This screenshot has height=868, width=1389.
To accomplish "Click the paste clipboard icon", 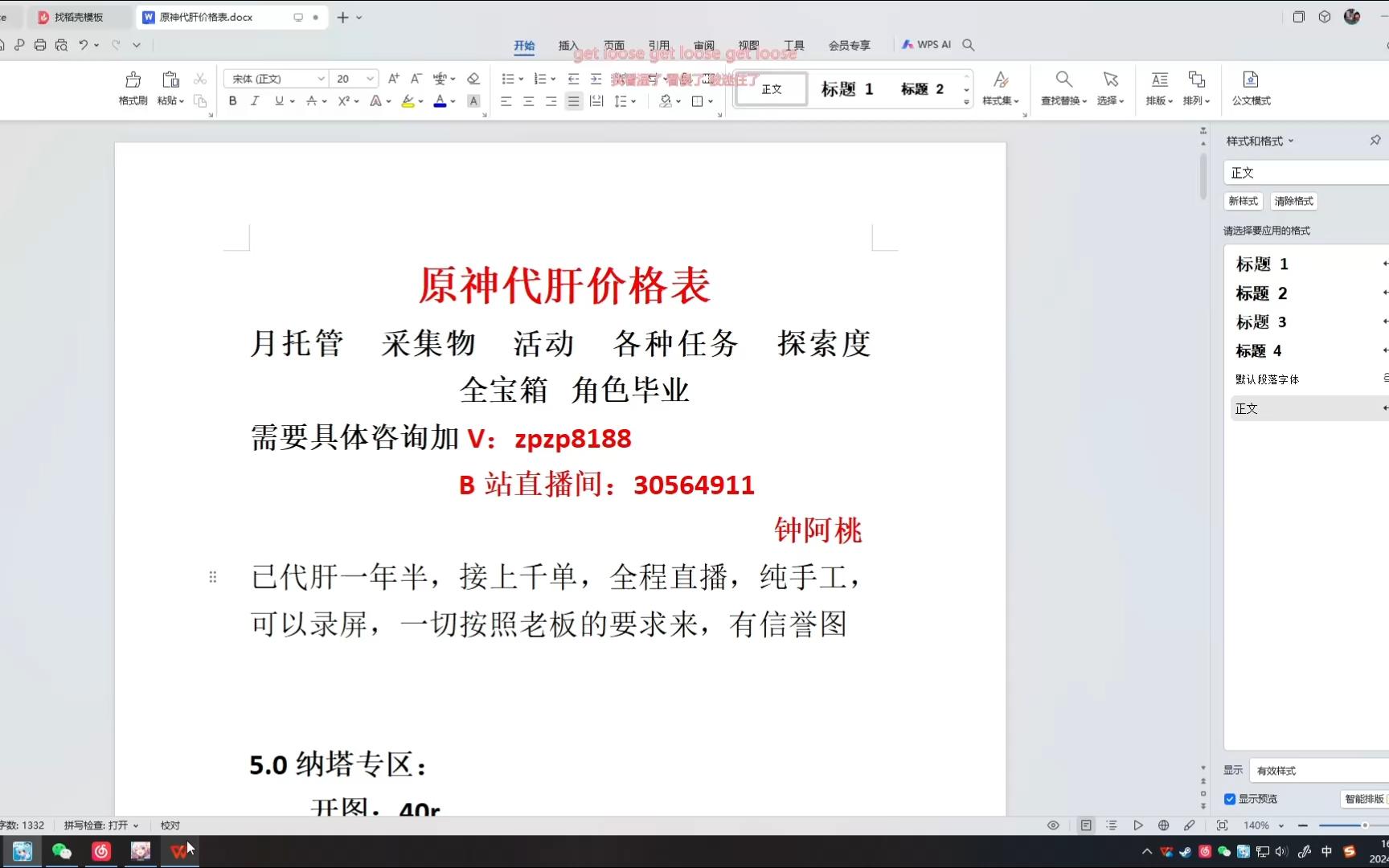I will (x=170, y=80).
